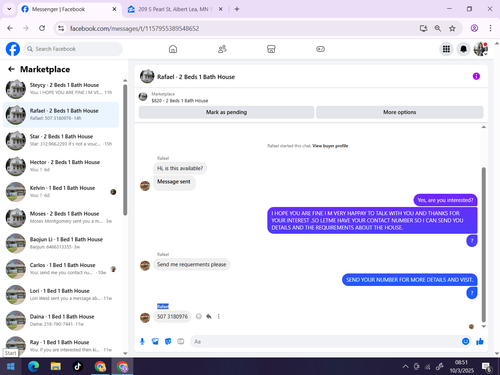Click the $820 listing thumbnail
The height and width of the screenshot is (375, 500).
143,97
